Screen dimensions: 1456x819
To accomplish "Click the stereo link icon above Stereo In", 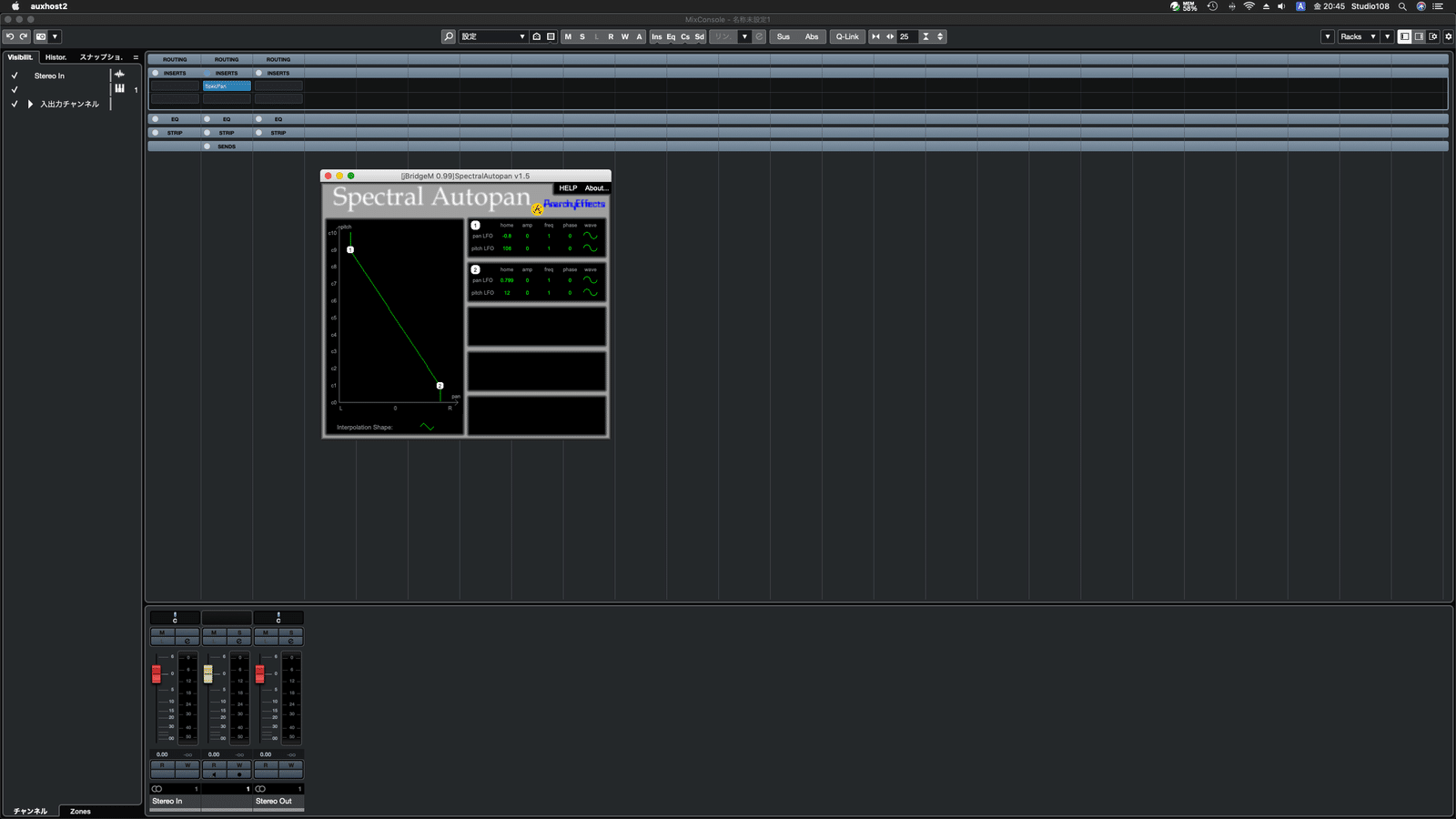I will coord(157,789).
